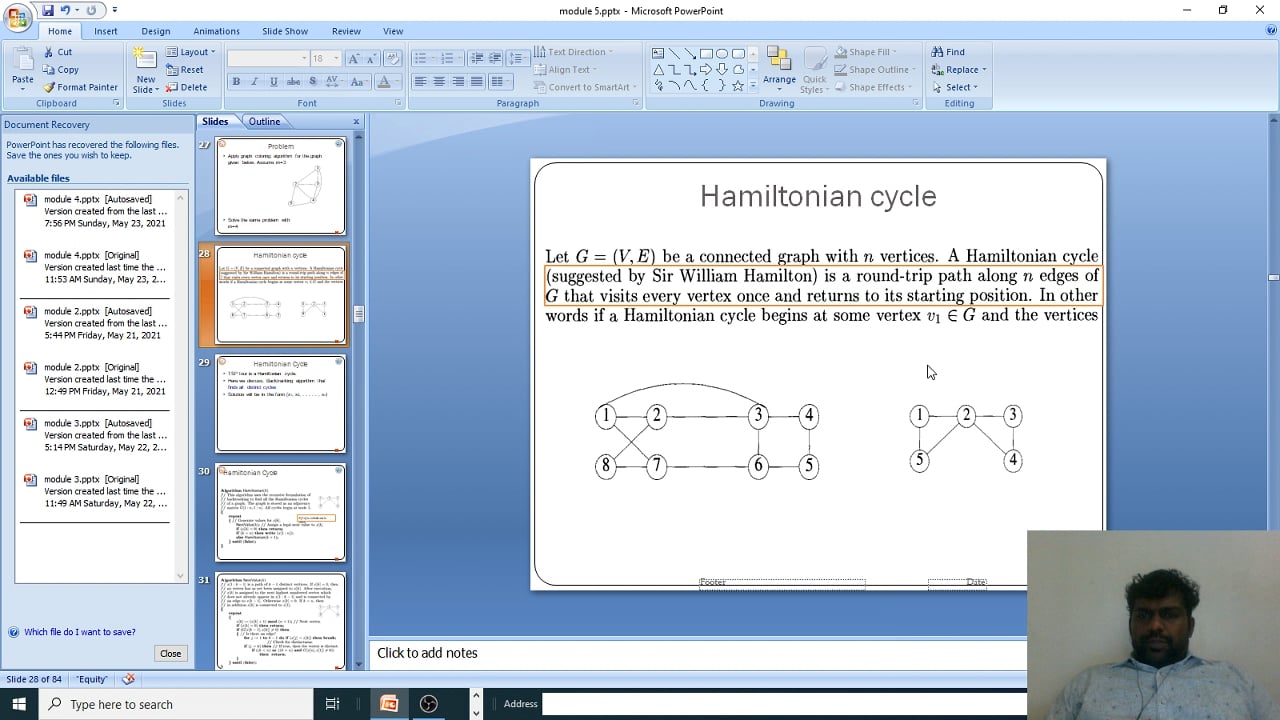
Task: Delete the slide with Delete button
Action: (187, 87)
